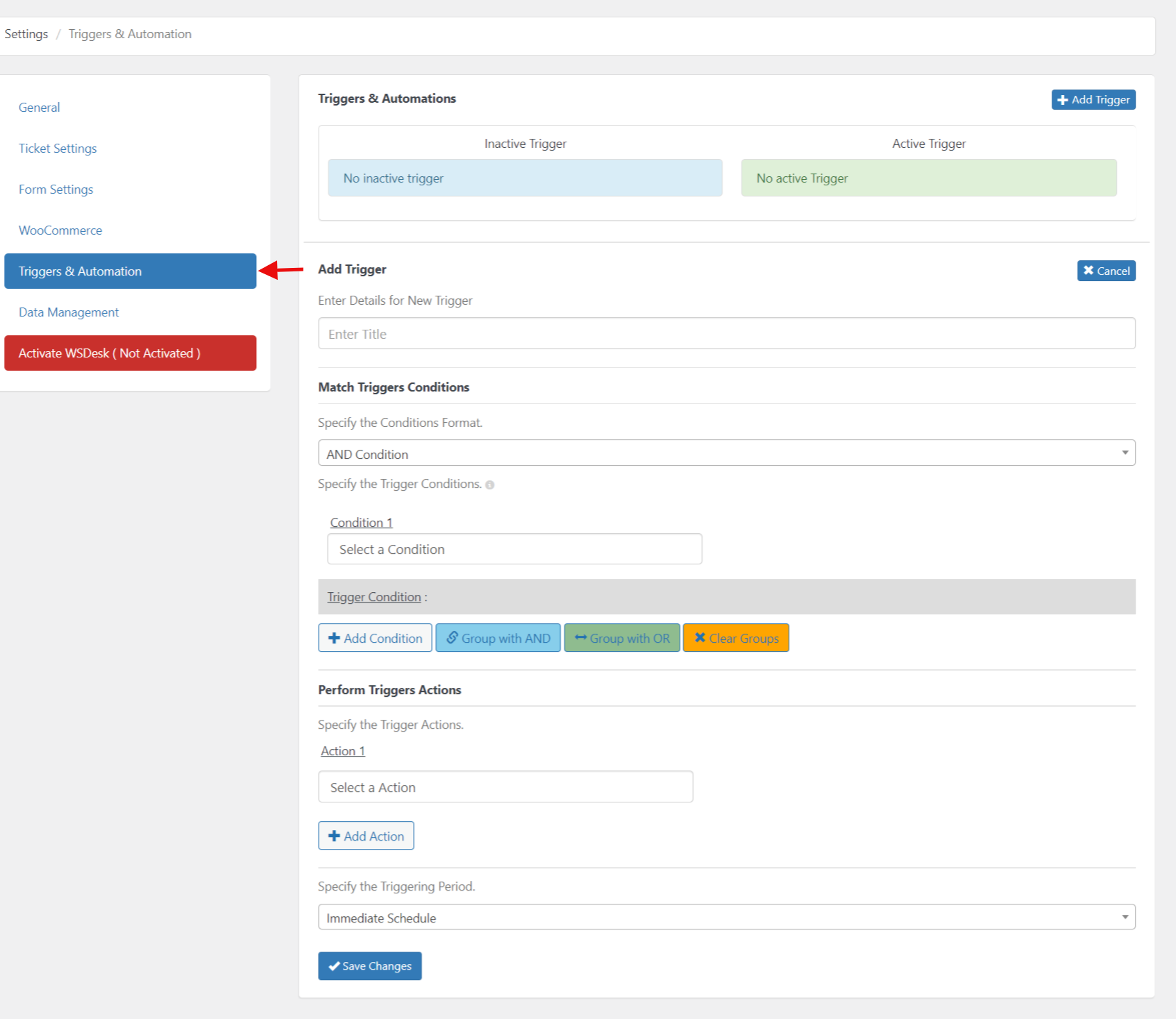
Task: Open the WooCommerce settings section
Action: [60, 230]
